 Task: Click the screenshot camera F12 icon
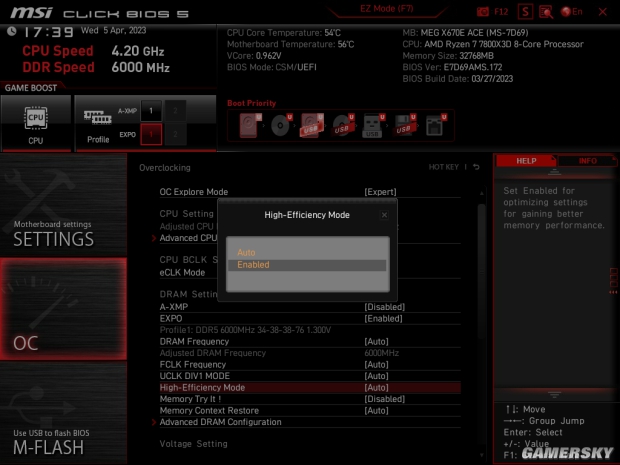[491, 12]
